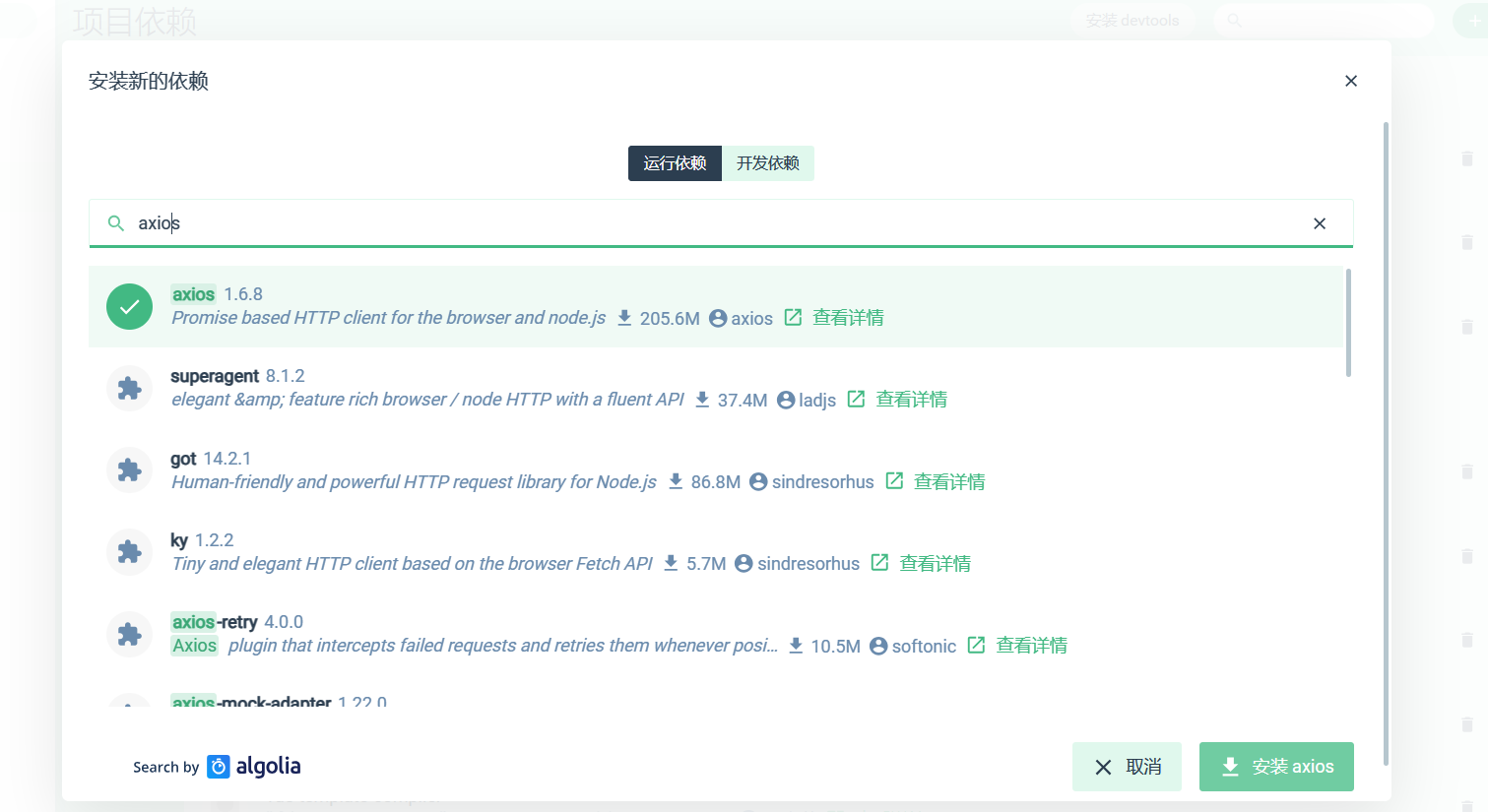Click the 取消 cancel button
The height and width of the screenshot is (812, 1488).
point(1127,767)
